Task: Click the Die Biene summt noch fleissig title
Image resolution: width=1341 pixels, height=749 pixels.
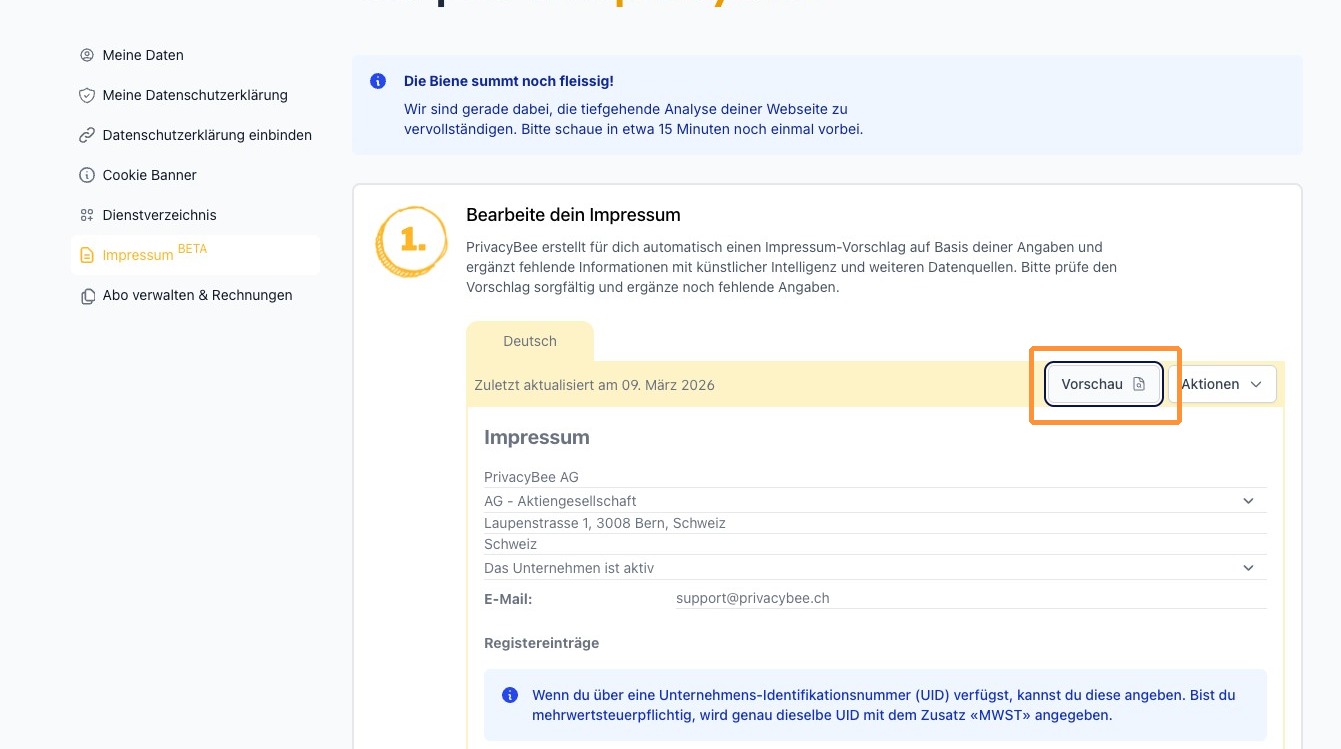Action: [x=509, y=81]
